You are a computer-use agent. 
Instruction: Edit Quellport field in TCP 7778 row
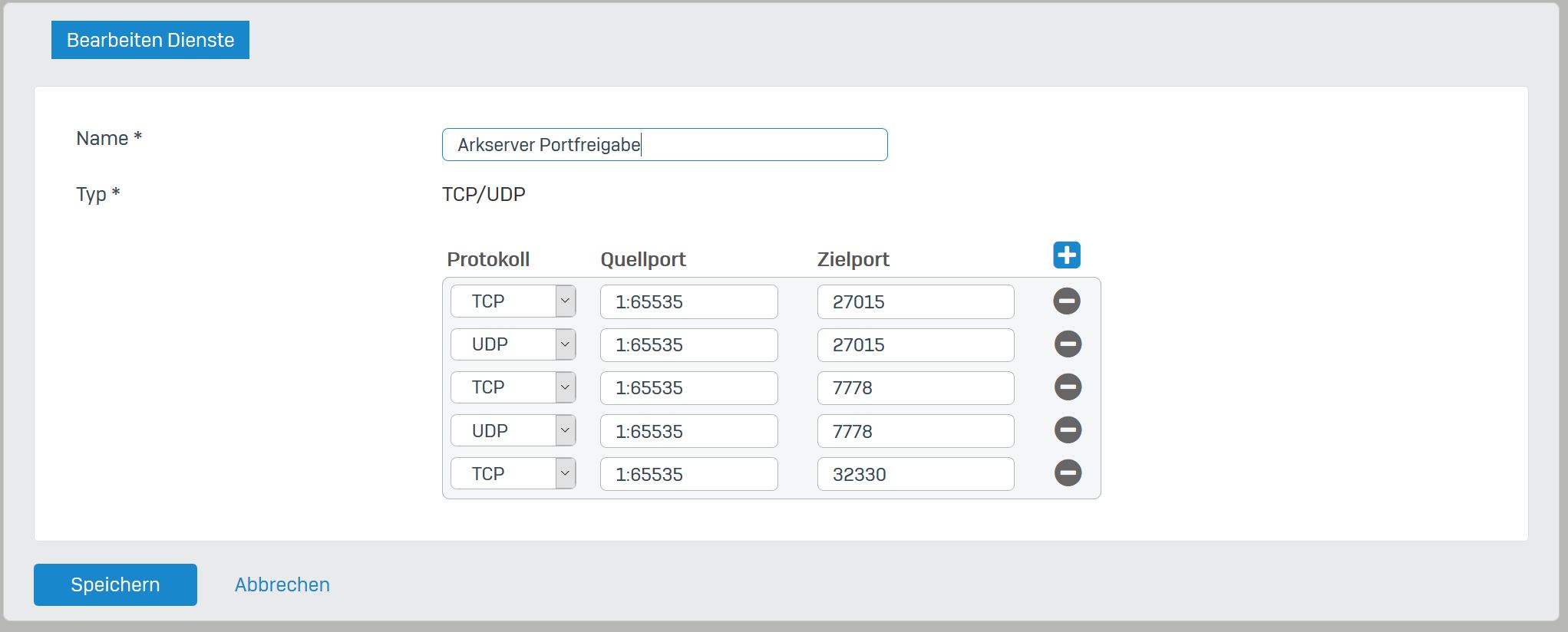coord(689,387)
